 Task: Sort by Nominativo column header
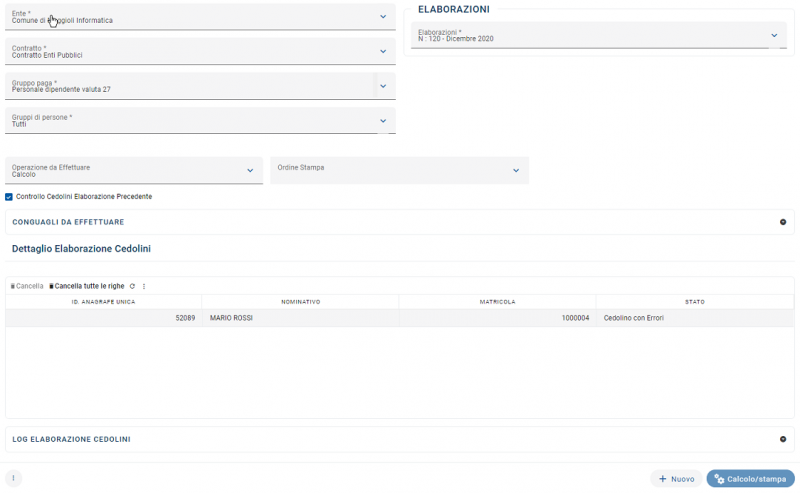tap(301, 302)
